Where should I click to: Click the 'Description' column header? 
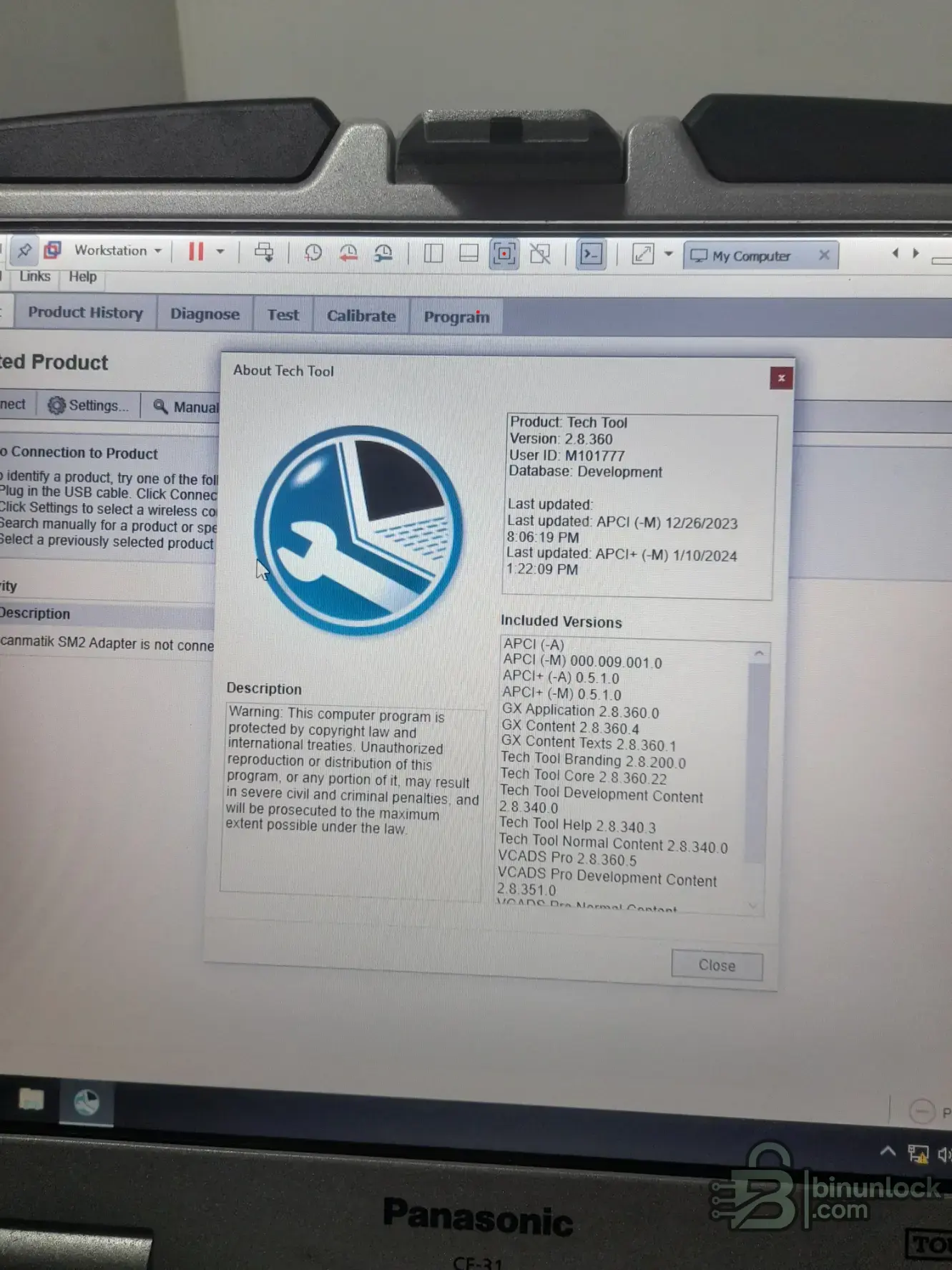(x=35, y=614)
